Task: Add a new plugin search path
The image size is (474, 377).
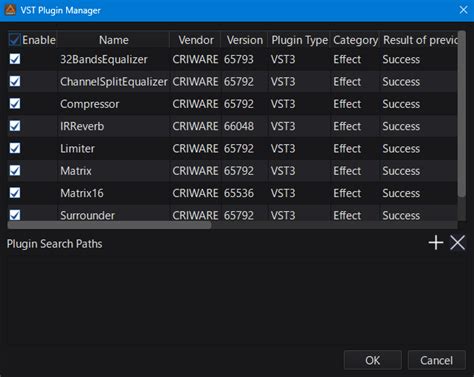Action: pos(436,242)
